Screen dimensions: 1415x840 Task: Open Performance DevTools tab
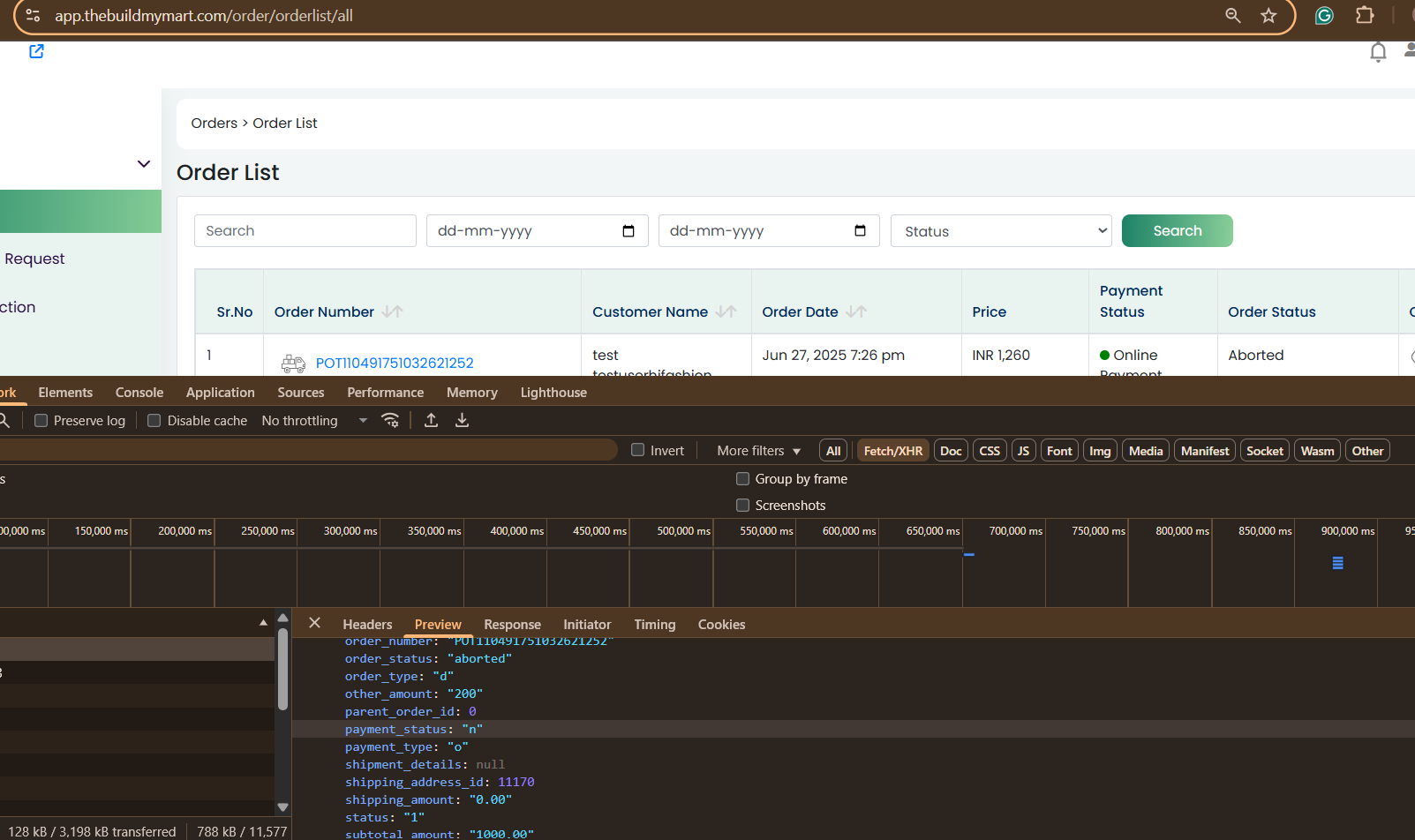click(x=386, y=393)
